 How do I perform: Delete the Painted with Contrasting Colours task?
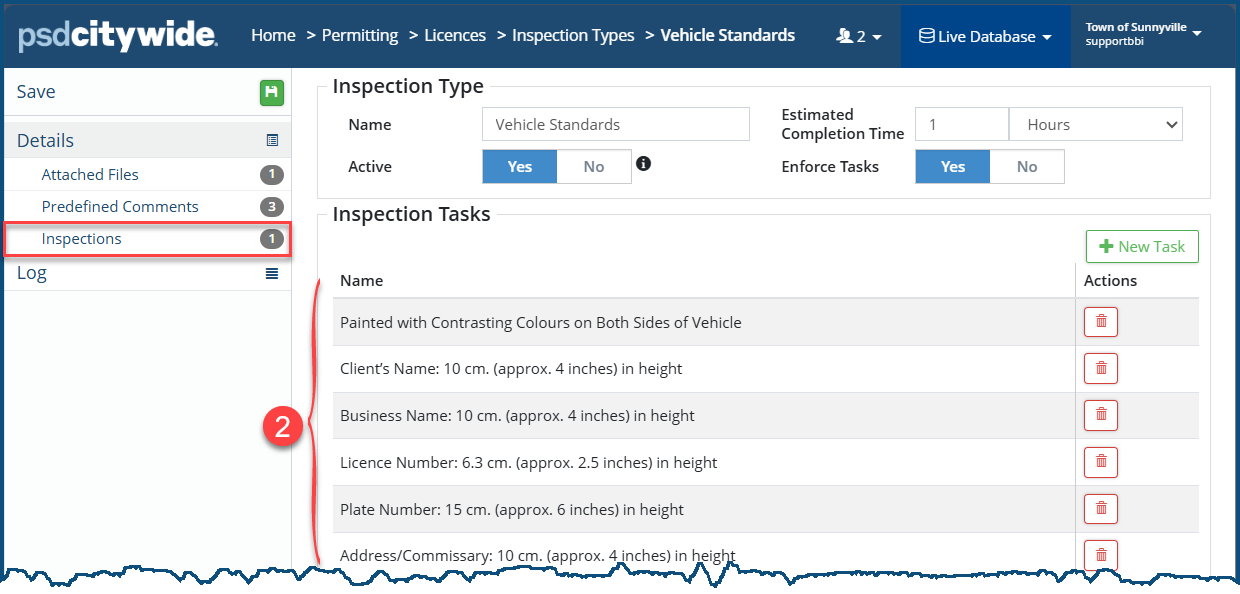(x=1100, y=322)
